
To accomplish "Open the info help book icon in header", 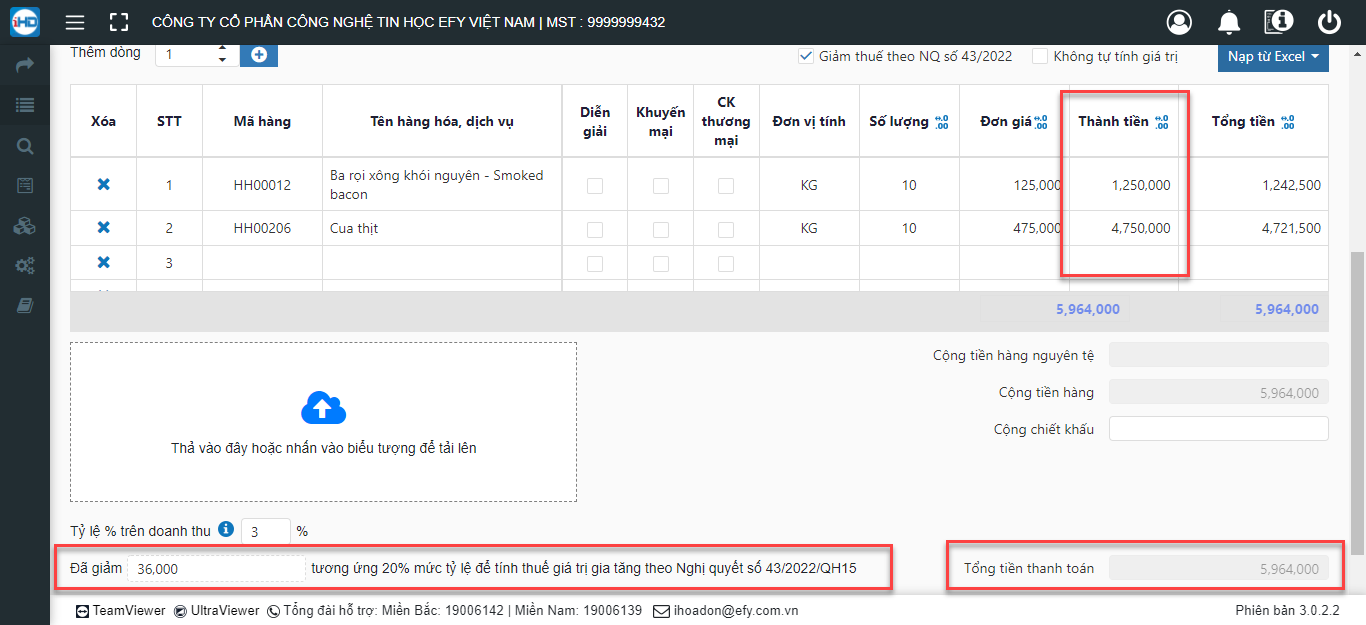I will (1279, 22).
